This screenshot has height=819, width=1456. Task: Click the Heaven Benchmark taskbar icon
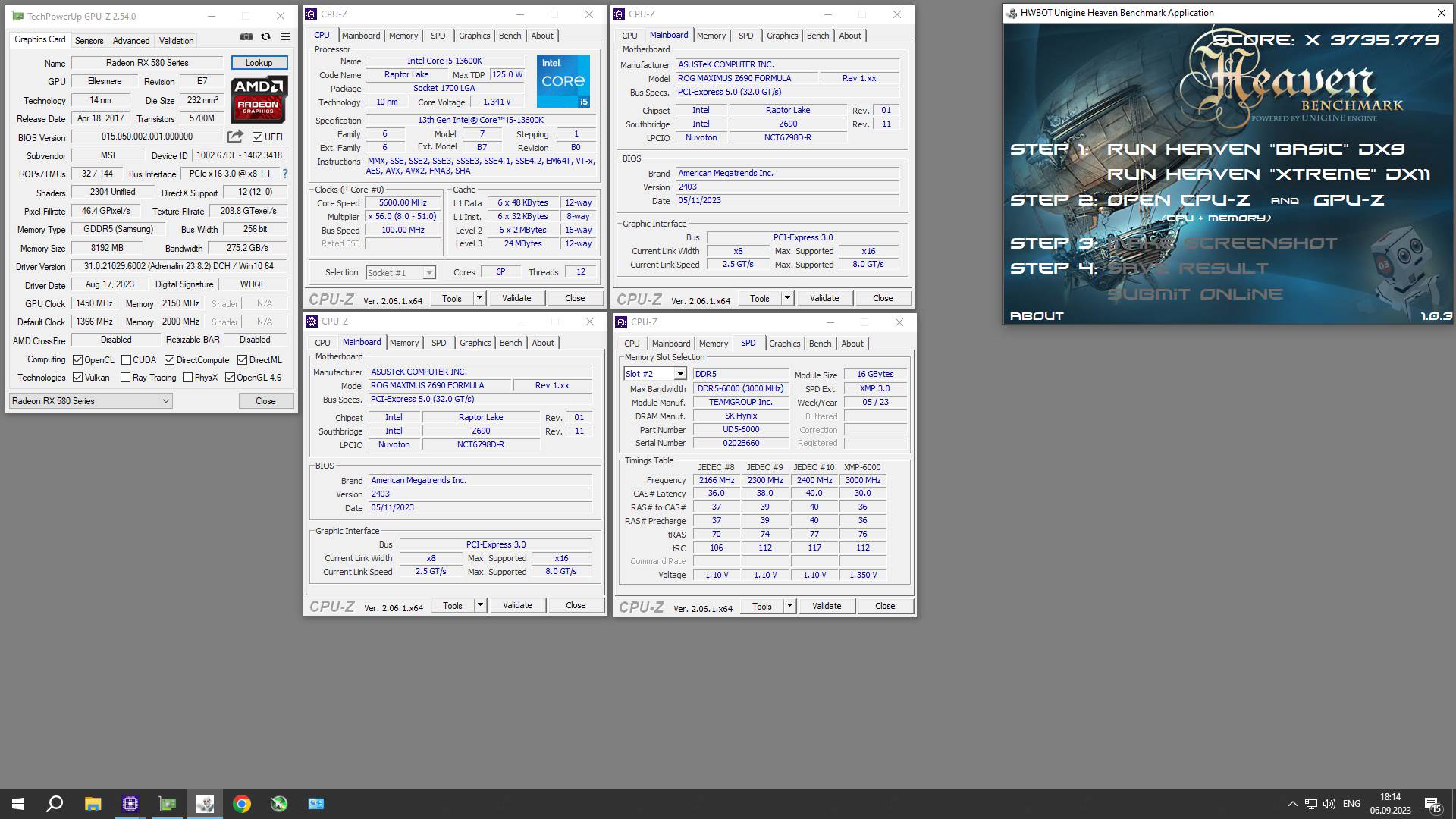(x=204, y=804)
